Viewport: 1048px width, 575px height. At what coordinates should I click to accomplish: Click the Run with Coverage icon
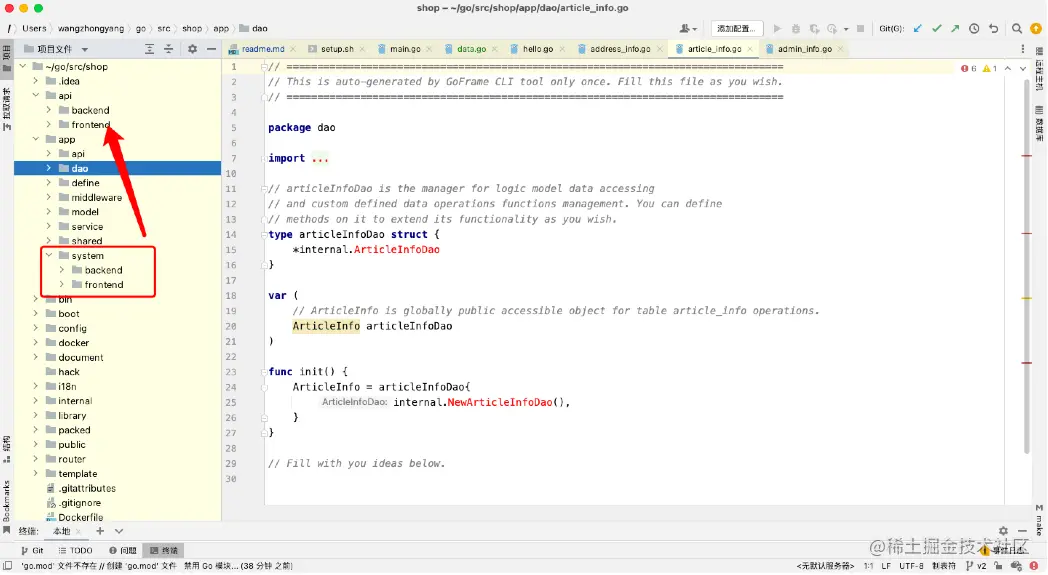tap(814, 29)
